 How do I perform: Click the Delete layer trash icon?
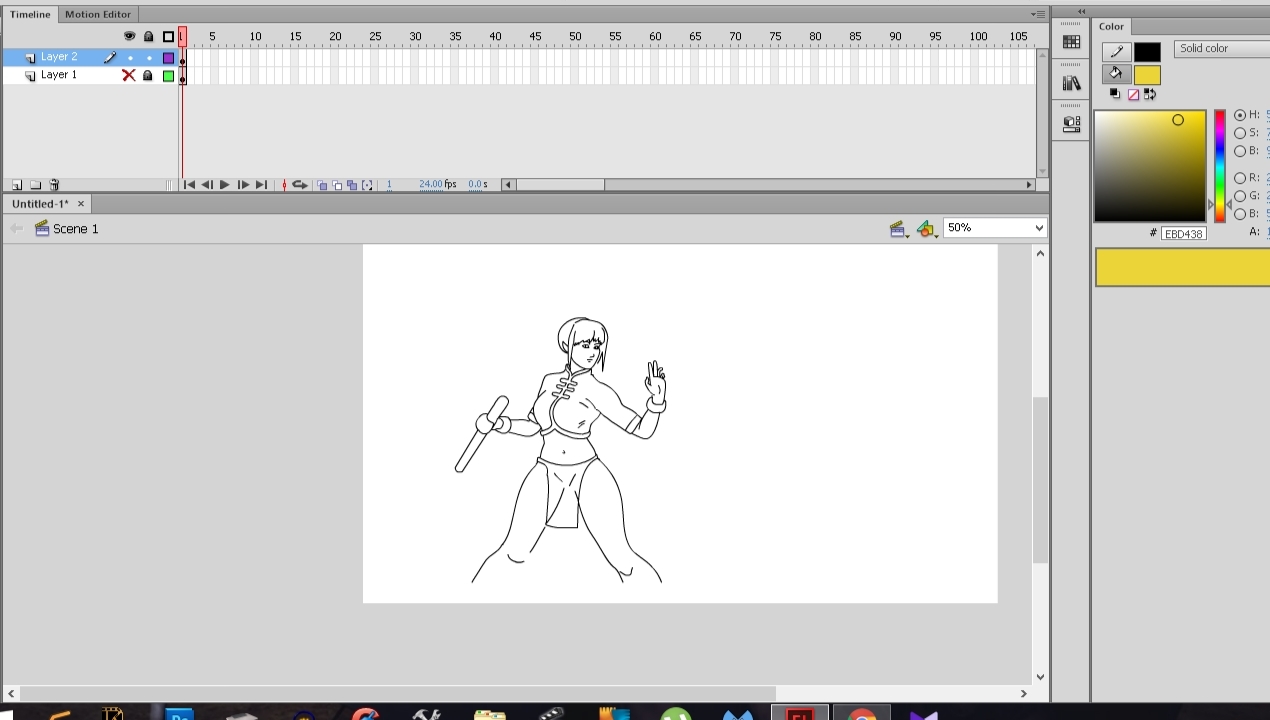pyautogui.click(x=54, y=185)
